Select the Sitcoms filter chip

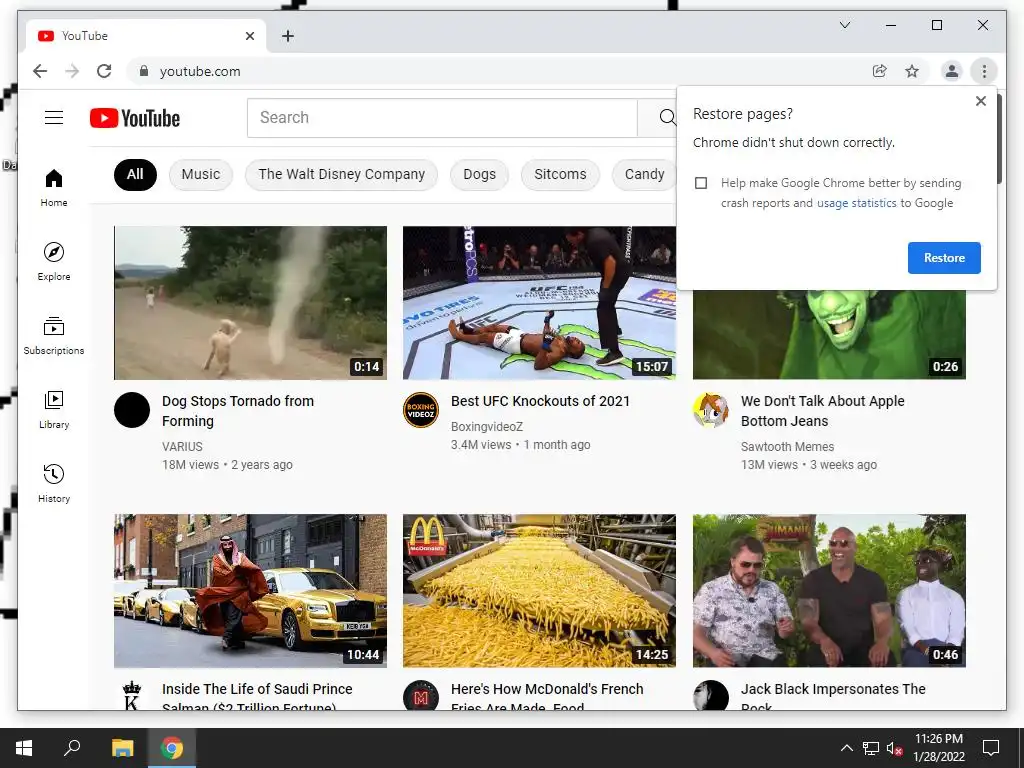tap(560, 174)
